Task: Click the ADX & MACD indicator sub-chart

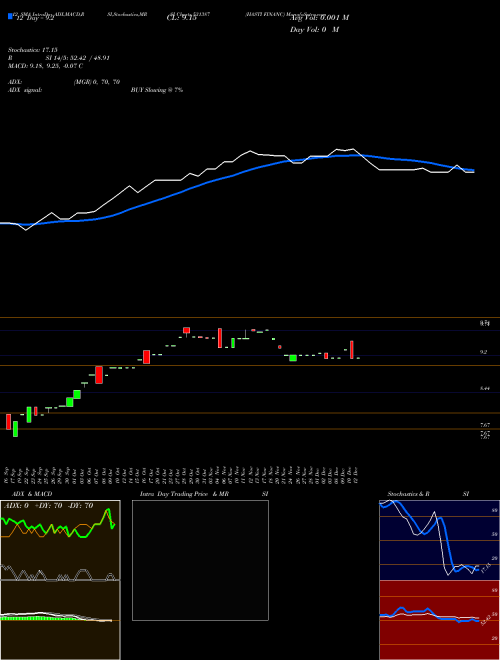Action: [60, 580]
